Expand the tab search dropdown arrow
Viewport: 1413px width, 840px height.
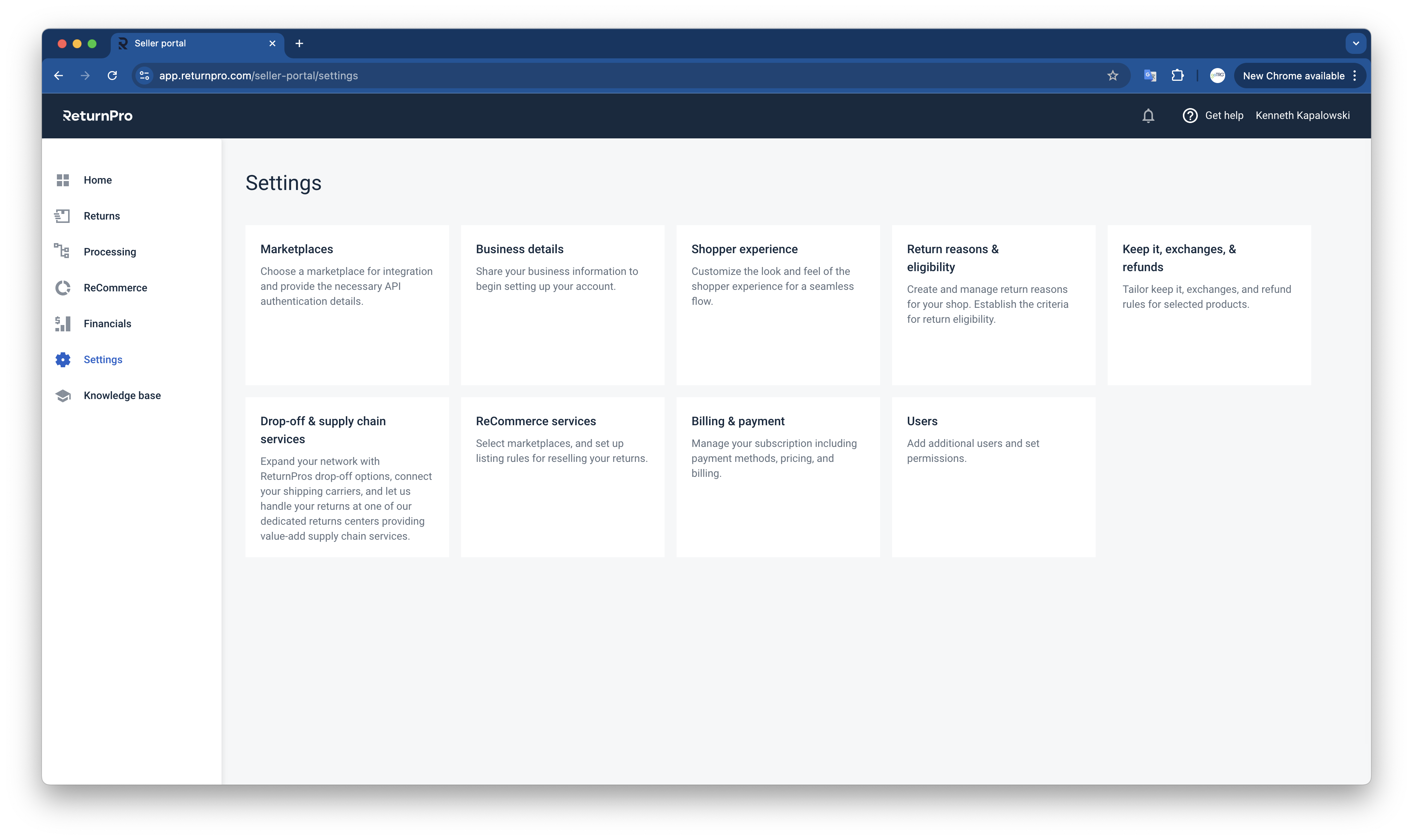pyautogui.click(x=1355, y=44)
